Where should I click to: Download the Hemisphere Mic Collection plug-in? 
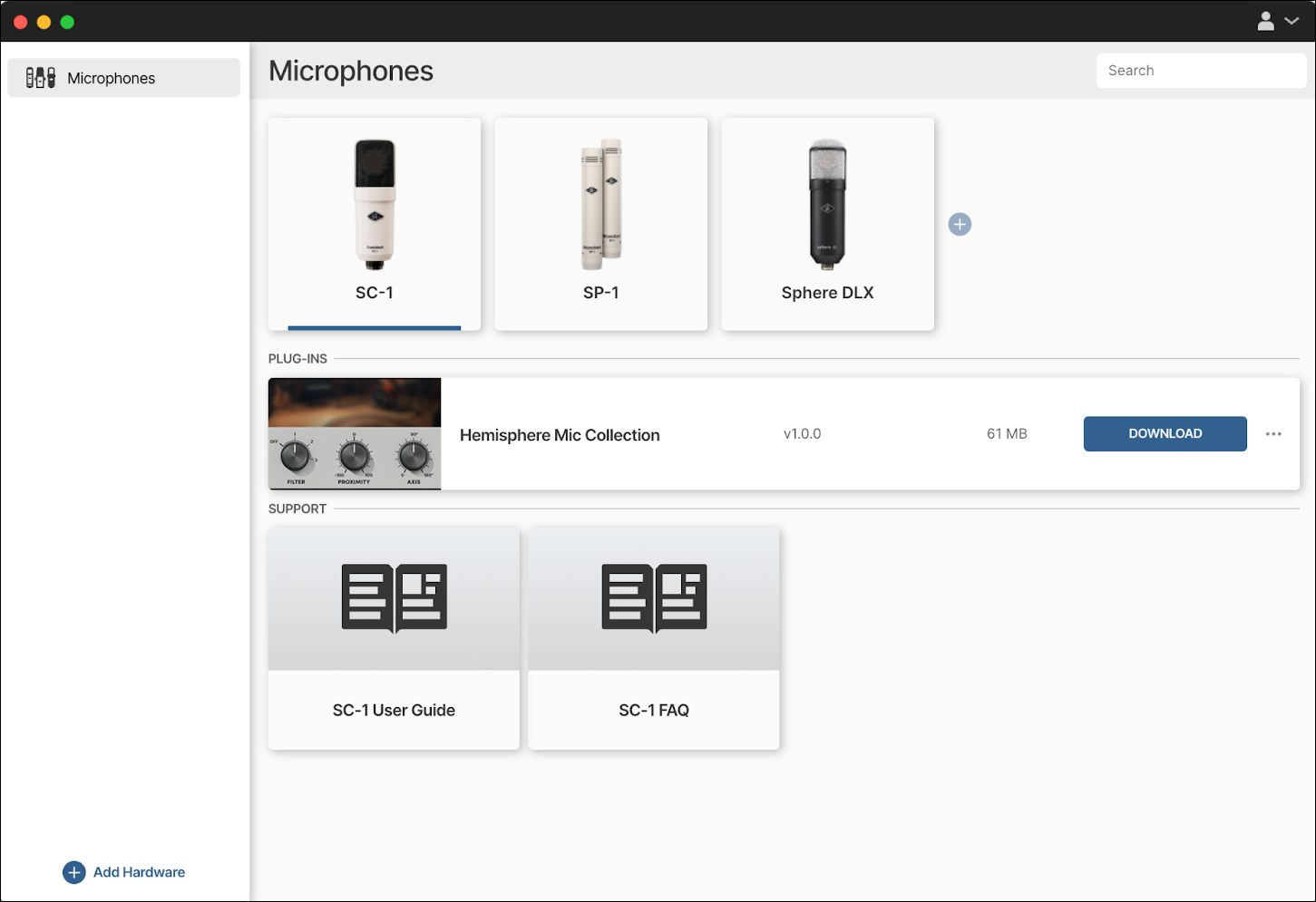click(x=1165, y=434)
